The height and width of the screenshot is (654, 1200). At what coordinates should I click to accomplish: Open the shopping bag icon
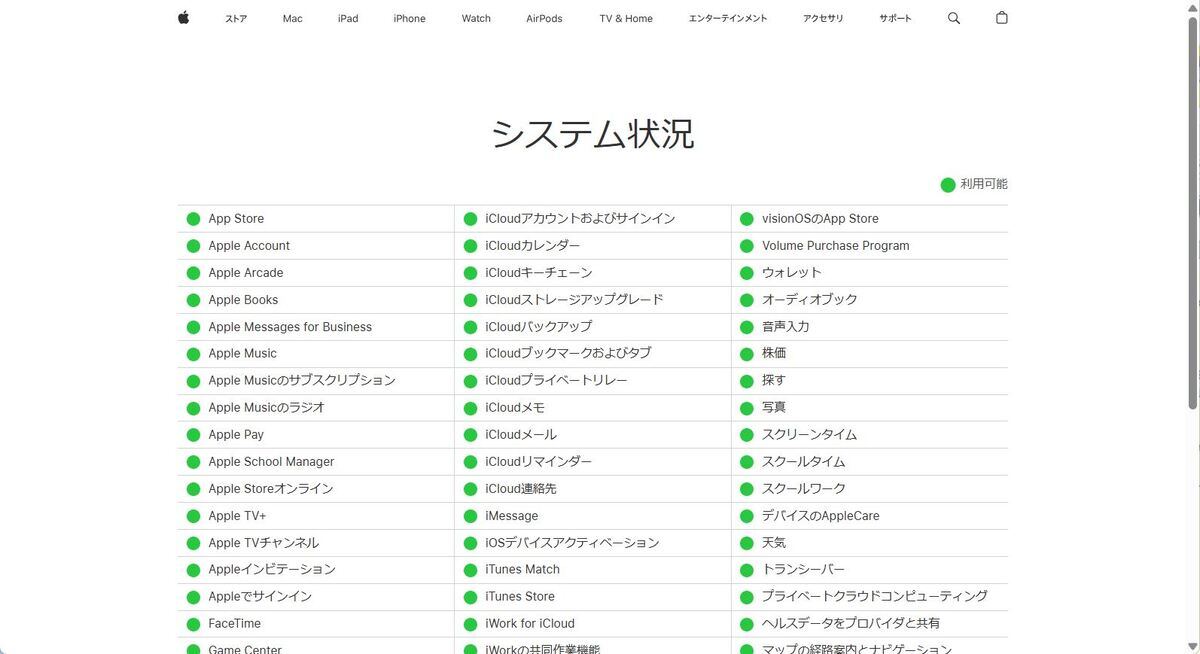(1002, 18)
